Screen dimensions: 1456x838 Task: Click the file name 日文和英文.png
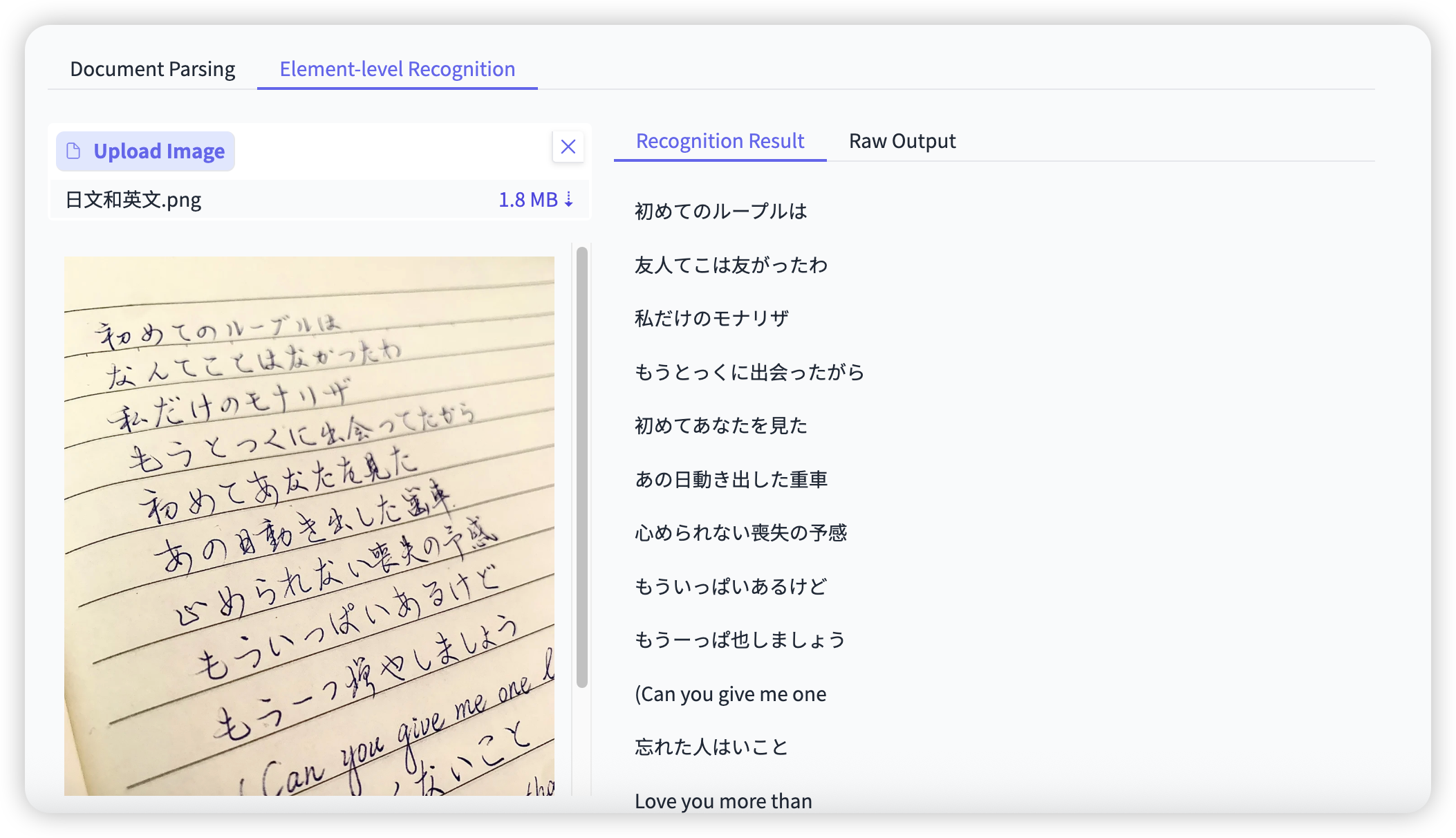click(133, 200)
